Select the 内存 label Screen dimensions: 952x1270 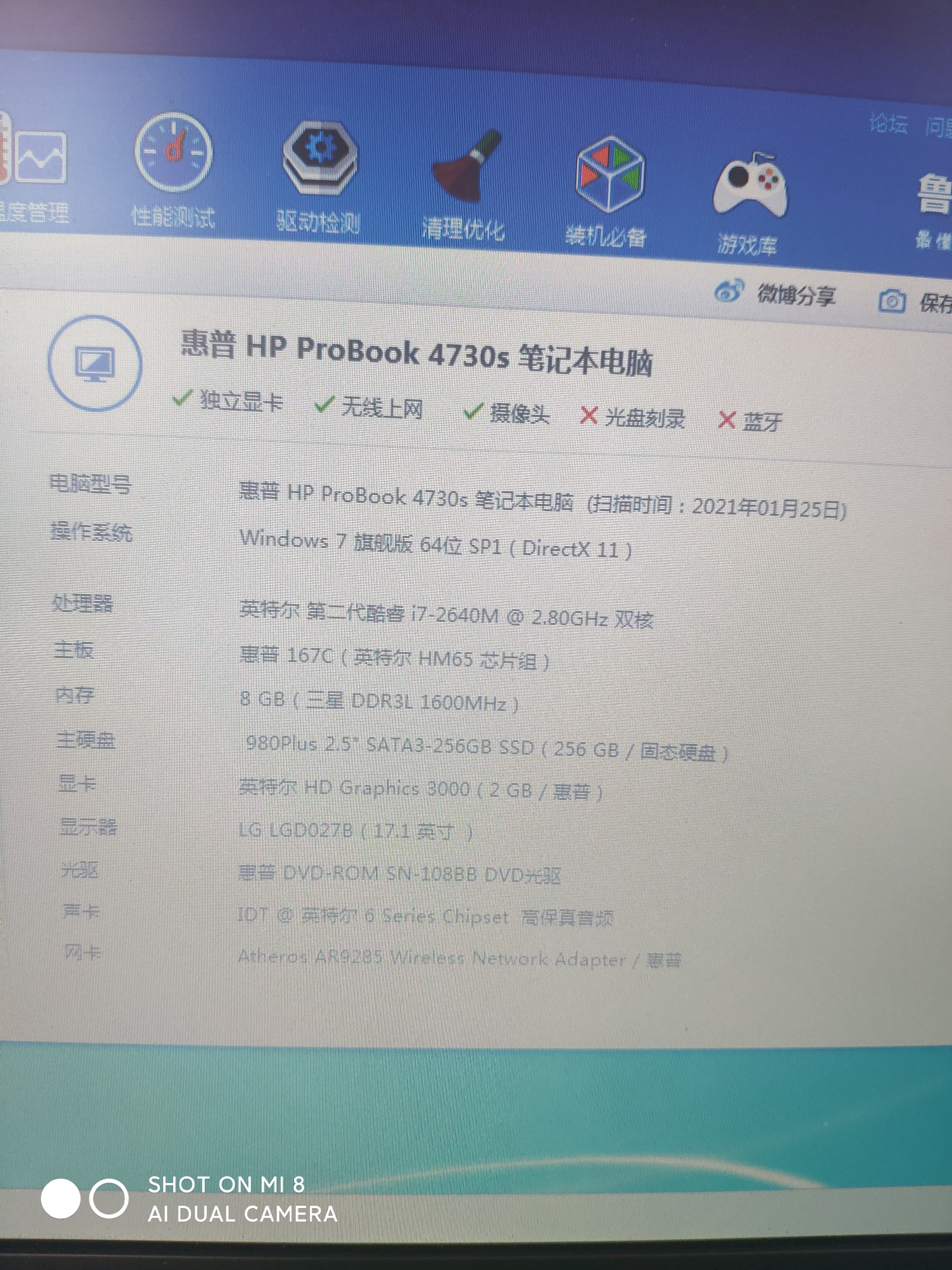(75, 695)
